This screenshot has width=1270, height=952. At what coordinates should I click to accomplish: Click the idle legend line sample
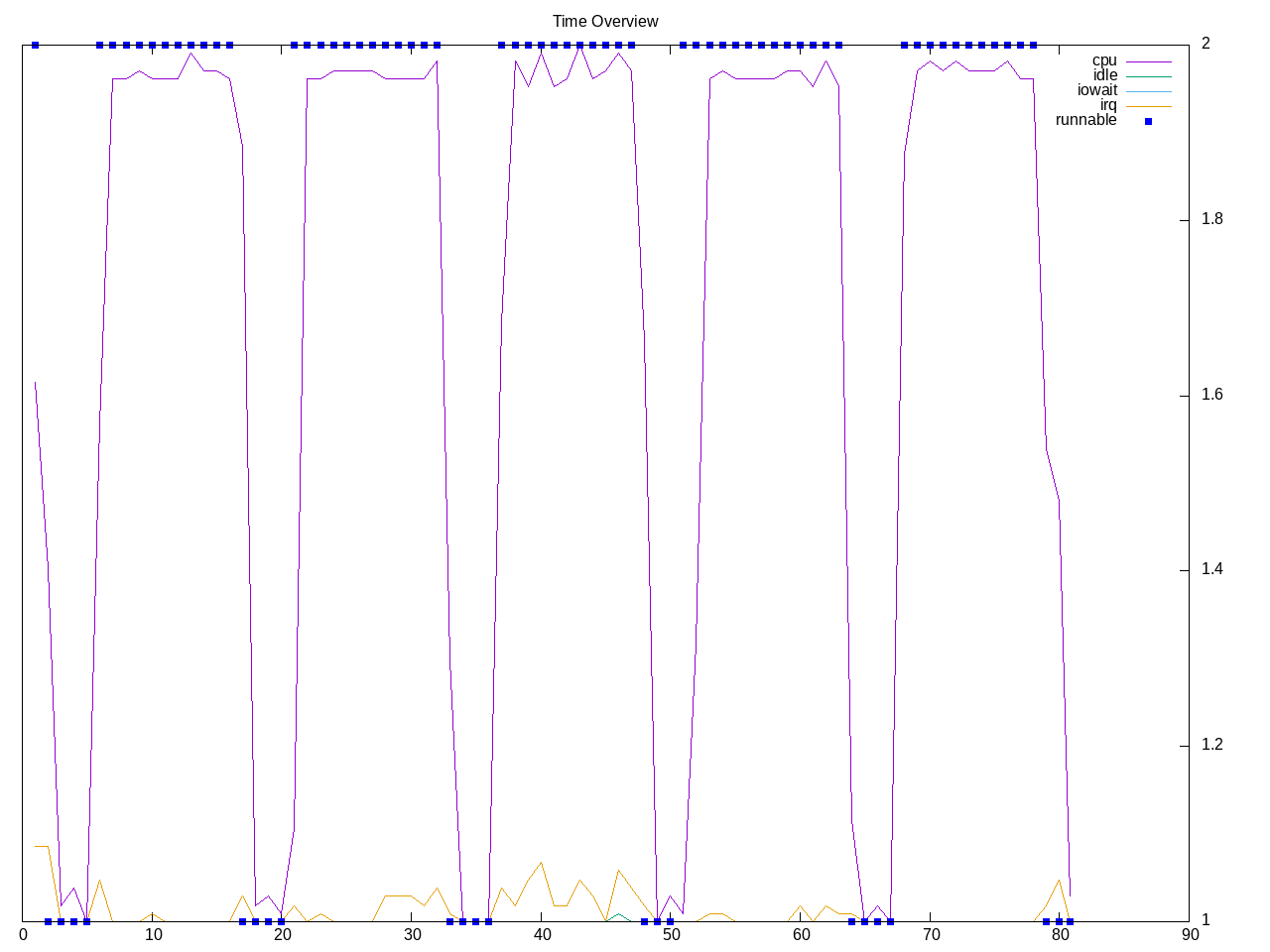pyautogui.click(x=1148, y=76)
